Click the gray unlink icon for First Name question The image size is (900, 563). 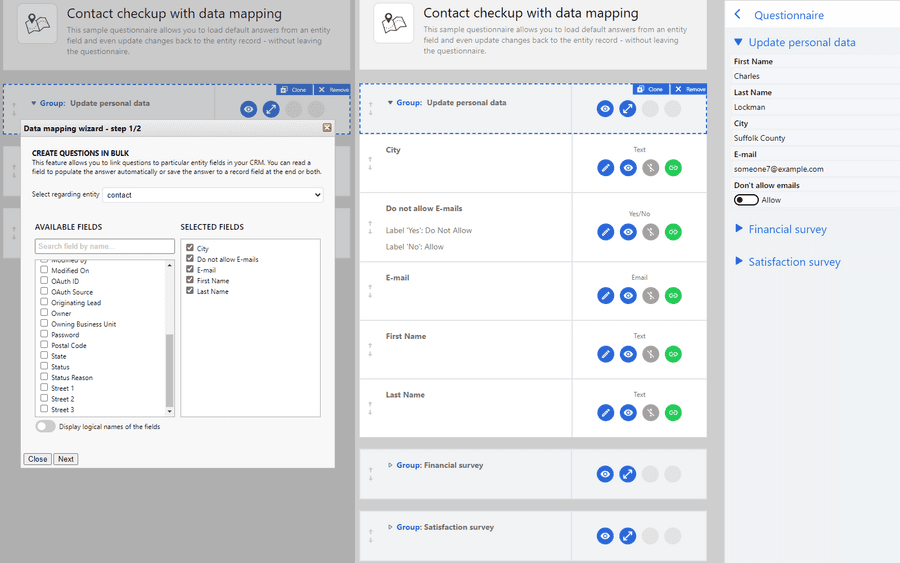650,354
